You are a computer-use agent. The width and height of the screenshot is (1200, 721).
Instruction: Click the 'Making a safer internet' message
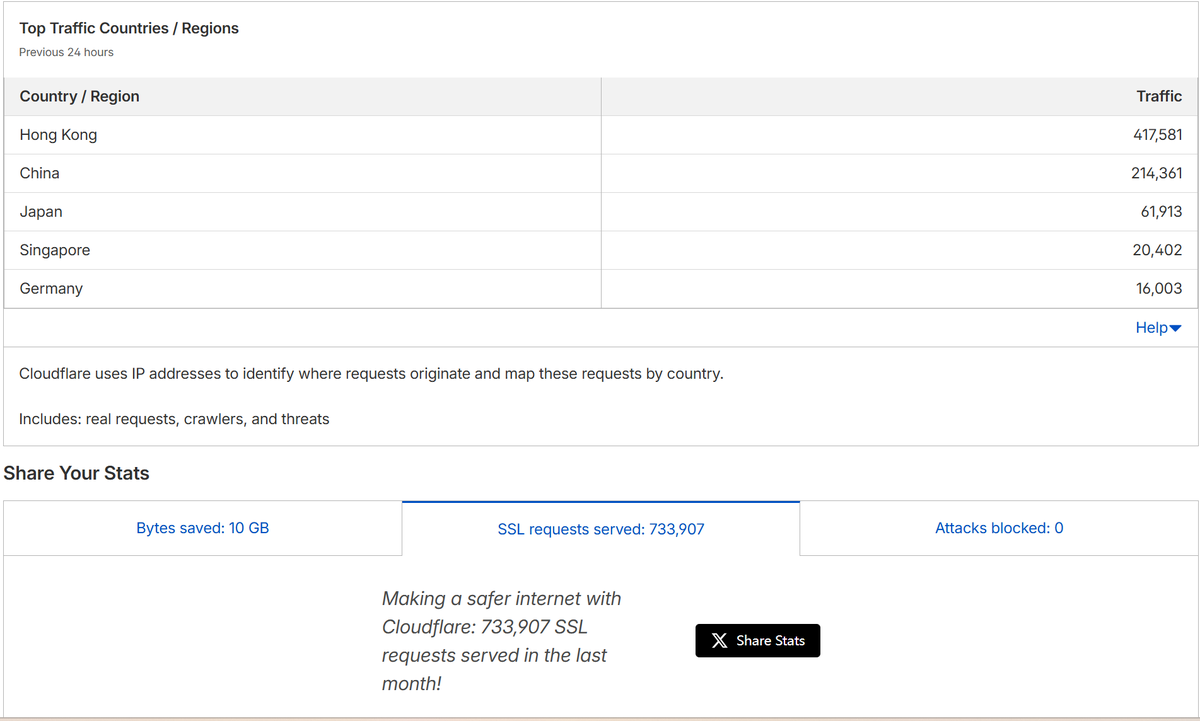(501, 641)
